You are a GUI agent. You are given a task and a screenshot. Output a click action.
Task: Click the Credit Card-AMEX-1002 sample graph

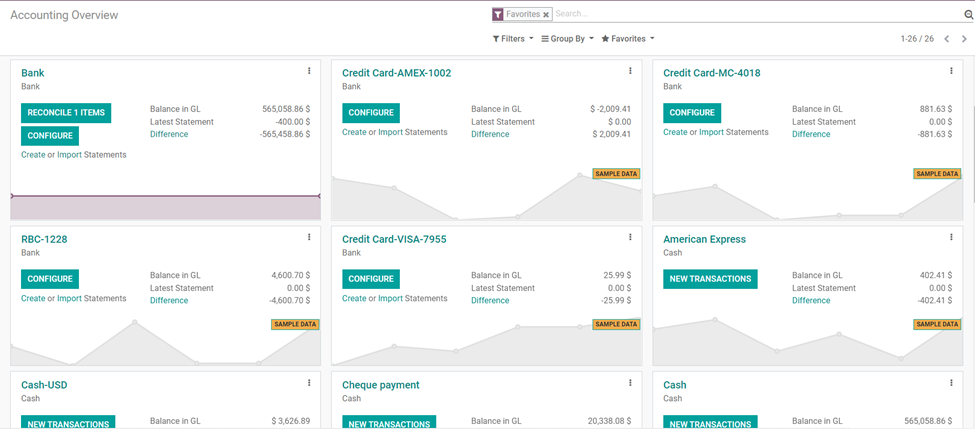tap(486, 196)
